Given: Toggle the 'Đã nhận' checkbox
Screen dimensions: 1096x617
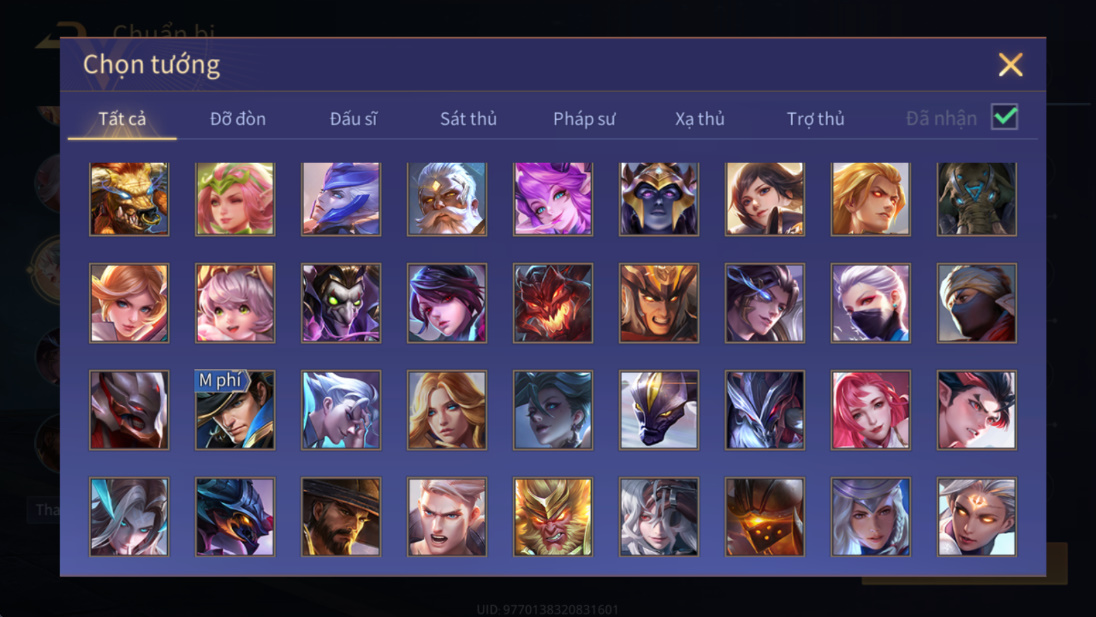Looking at the screenshot, I should tap(1004, 117).
